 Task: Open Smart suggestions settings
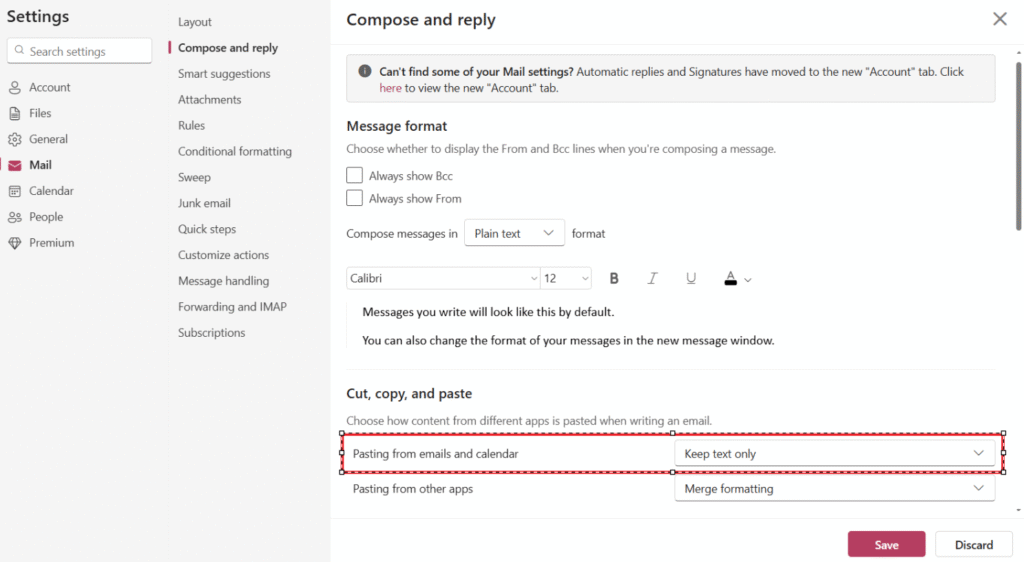tap(224, 74)
